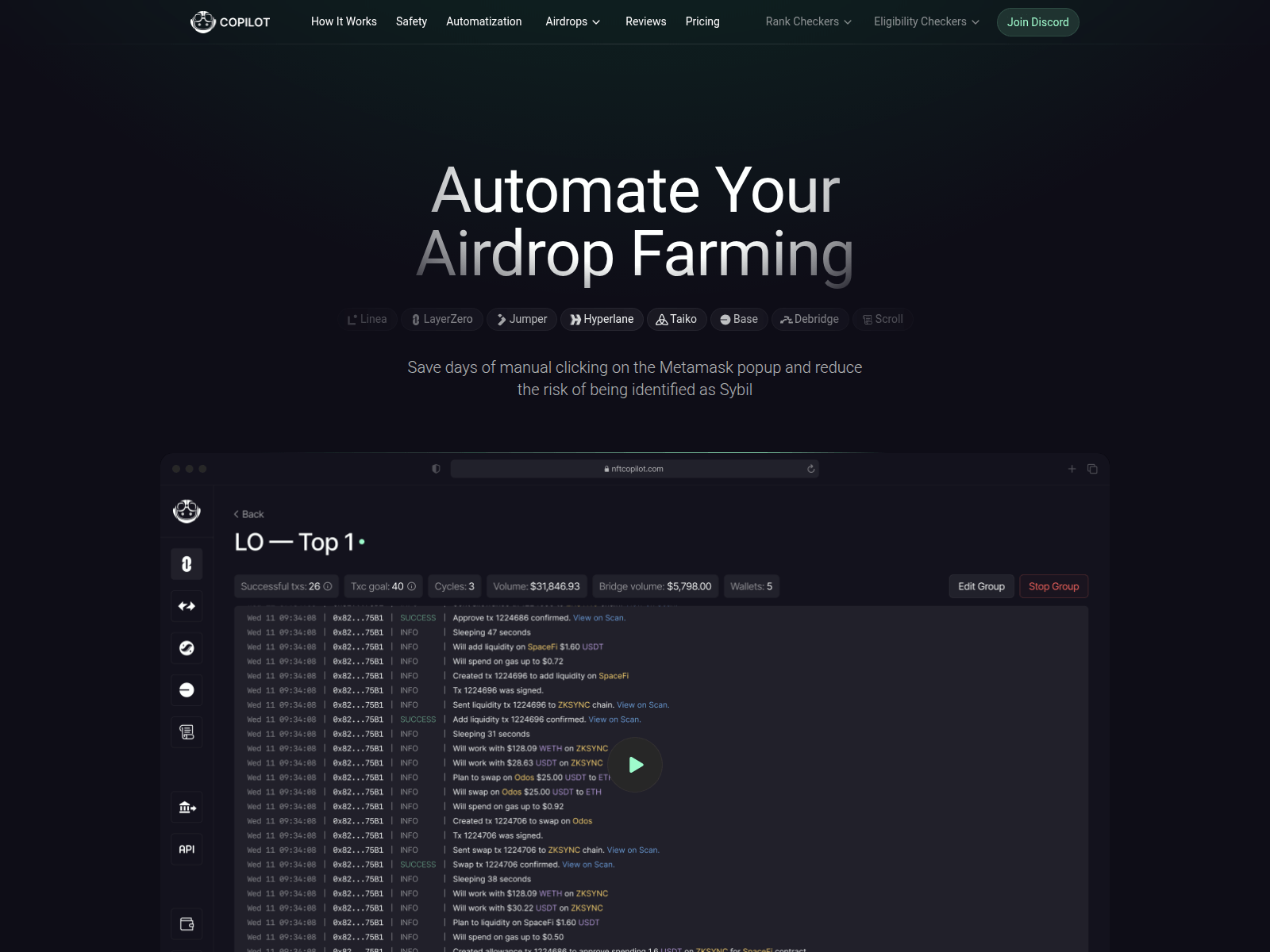Screen dimensions: 1270x952
Task: Select the Taiko airdrop chip
Action: [x=676, y=319]
